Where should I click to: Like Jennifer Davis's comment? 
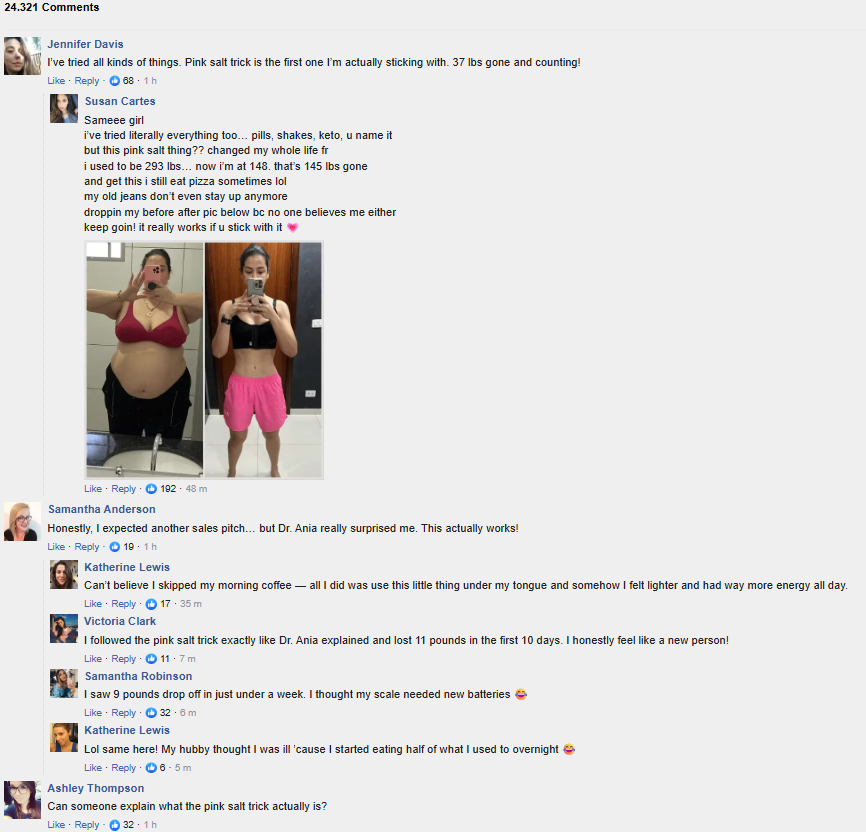56,81
